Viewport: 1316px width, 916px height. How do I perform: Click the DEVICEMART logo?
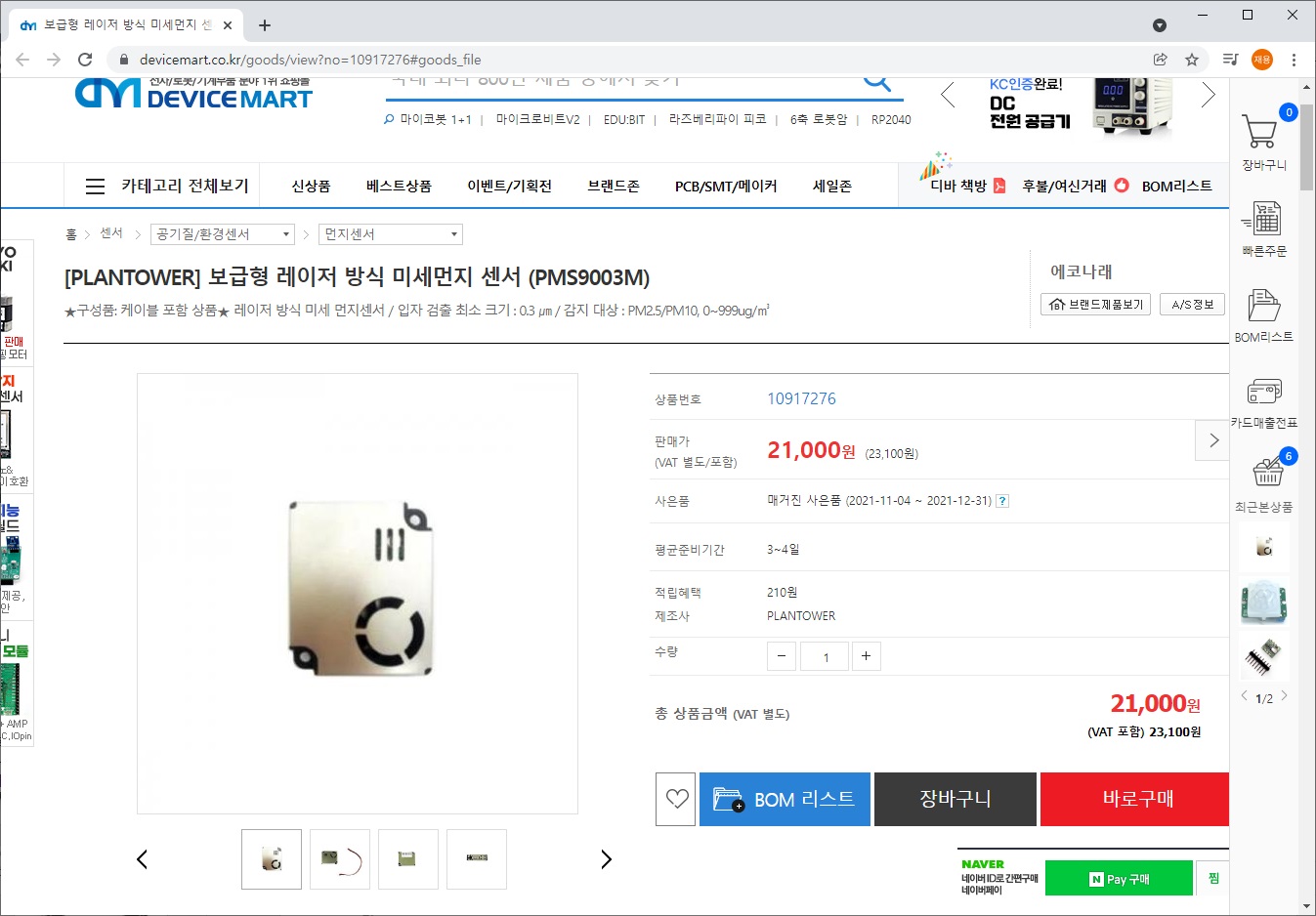pyautogui.click(x=193, y=94)
